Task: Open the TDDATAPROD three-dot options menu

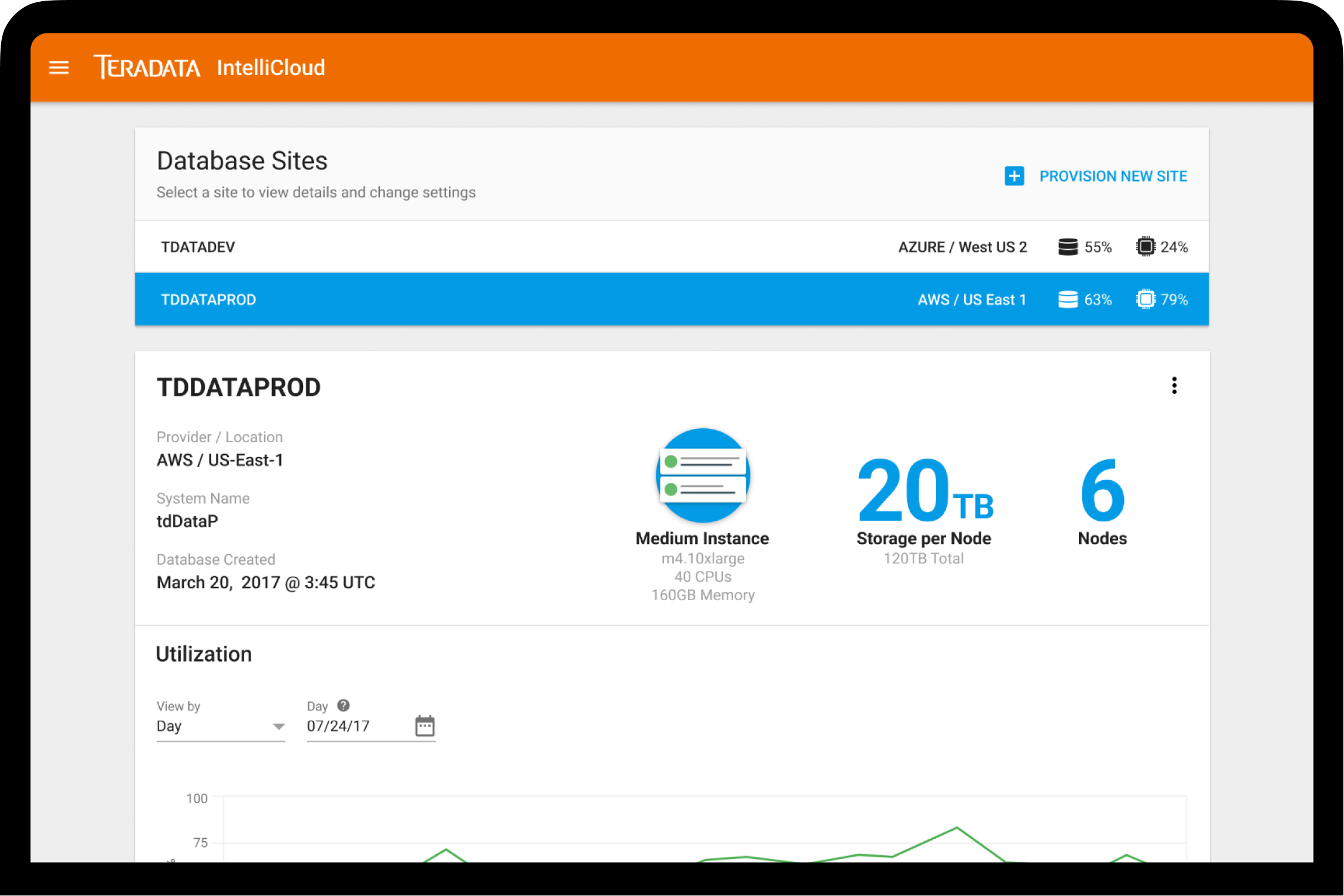Action: 1174,385
